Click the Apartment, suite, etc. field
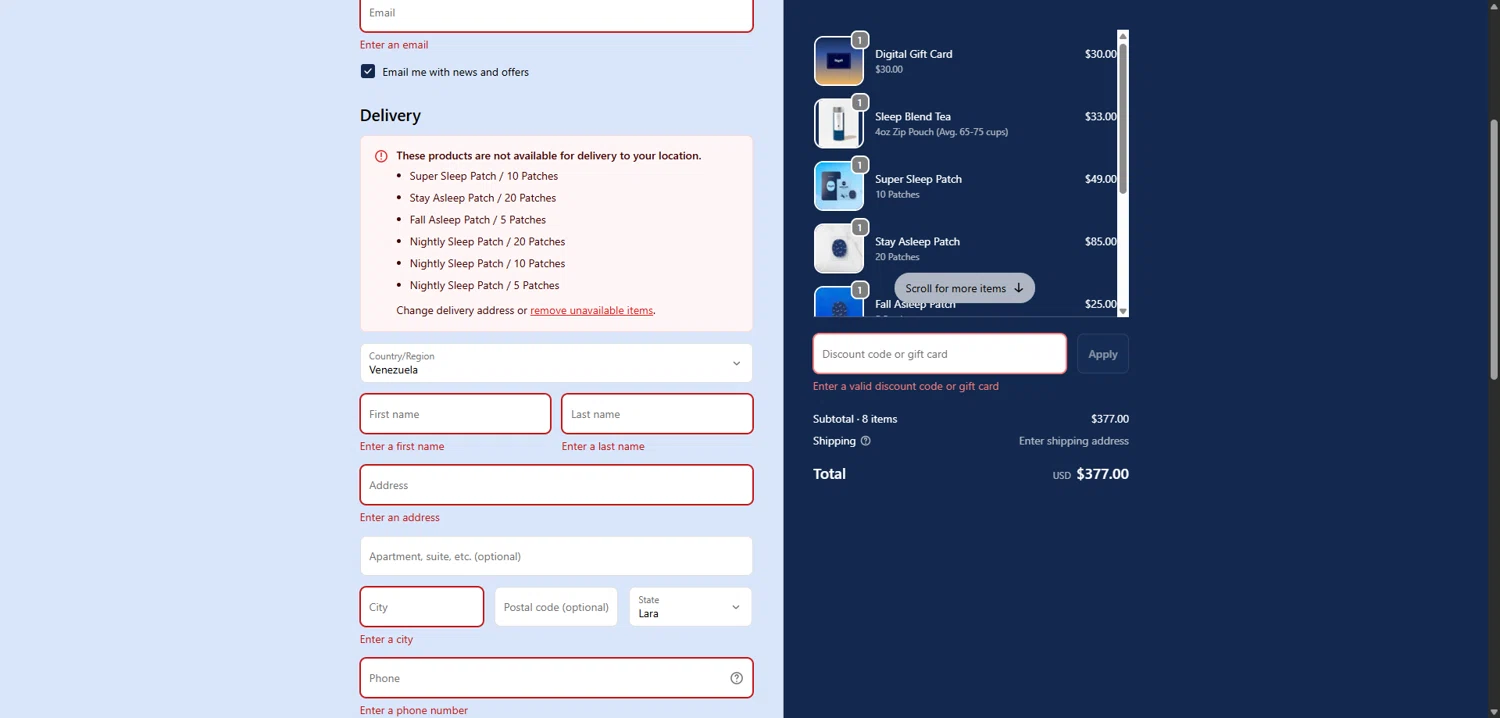 click(x=556, y=556)
